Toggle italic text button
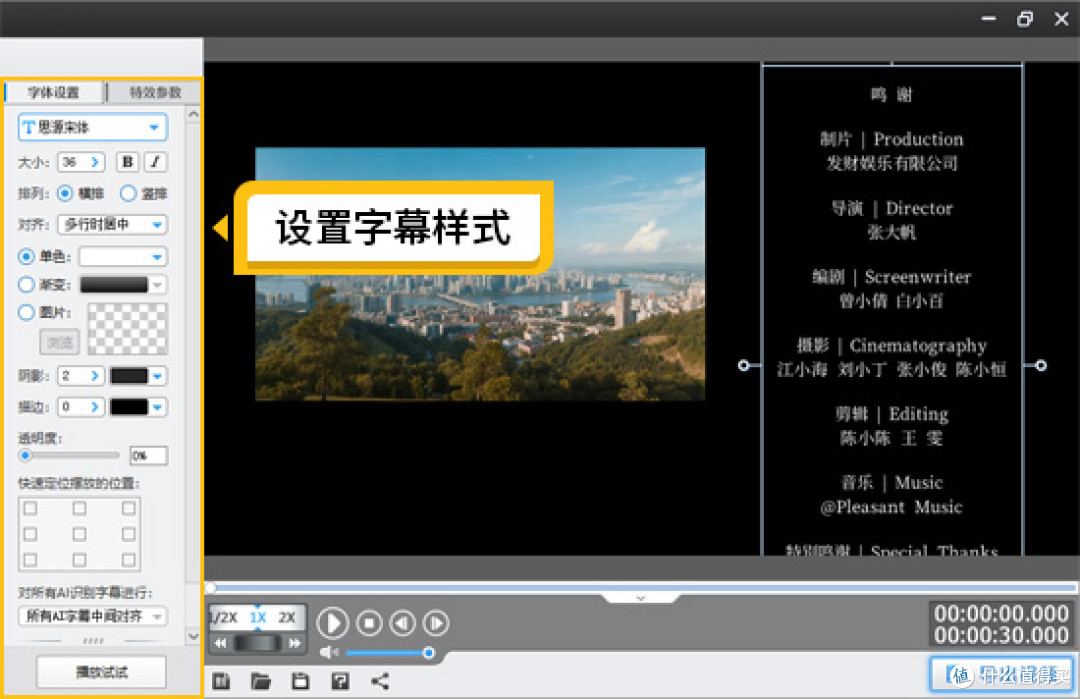Viewport: 1080px width, 699px height. 156,163
